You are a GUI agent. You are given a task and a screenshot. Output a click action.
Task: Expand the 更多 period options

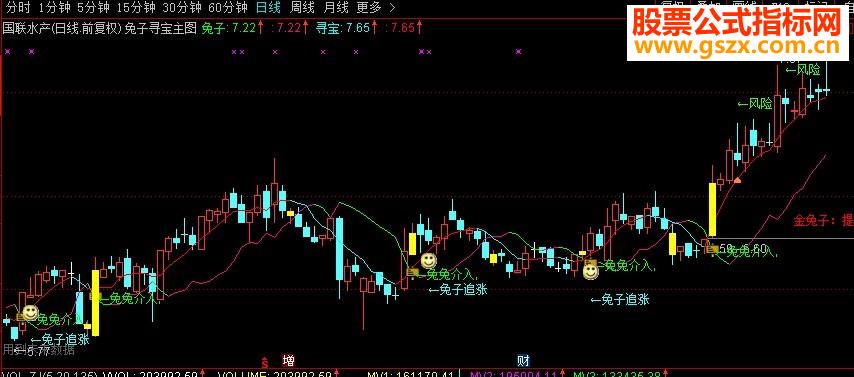375,8
